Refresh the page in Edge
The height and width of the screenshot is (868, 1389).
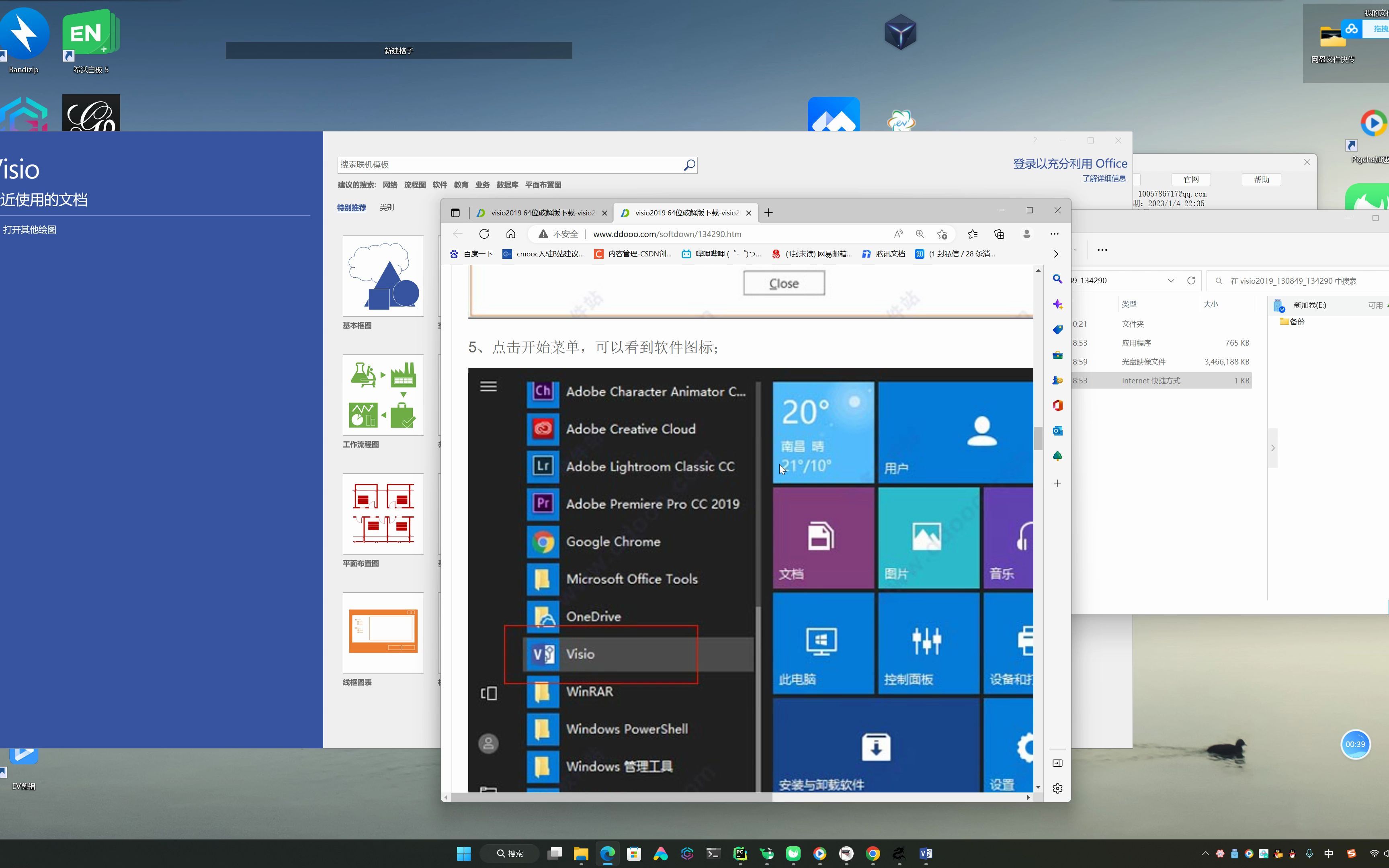(484, 233)
